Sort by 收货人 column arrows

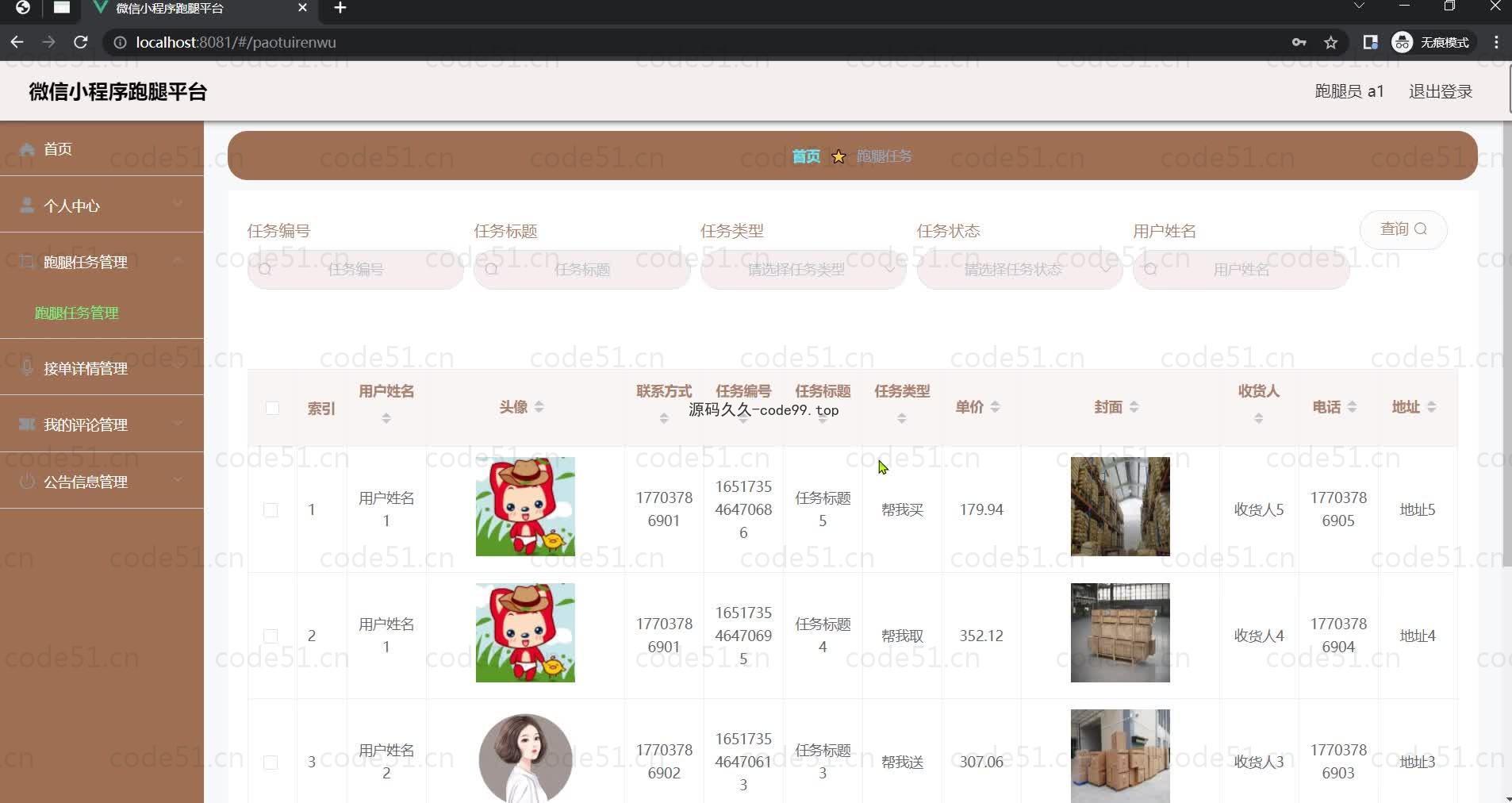[1259, 418]
